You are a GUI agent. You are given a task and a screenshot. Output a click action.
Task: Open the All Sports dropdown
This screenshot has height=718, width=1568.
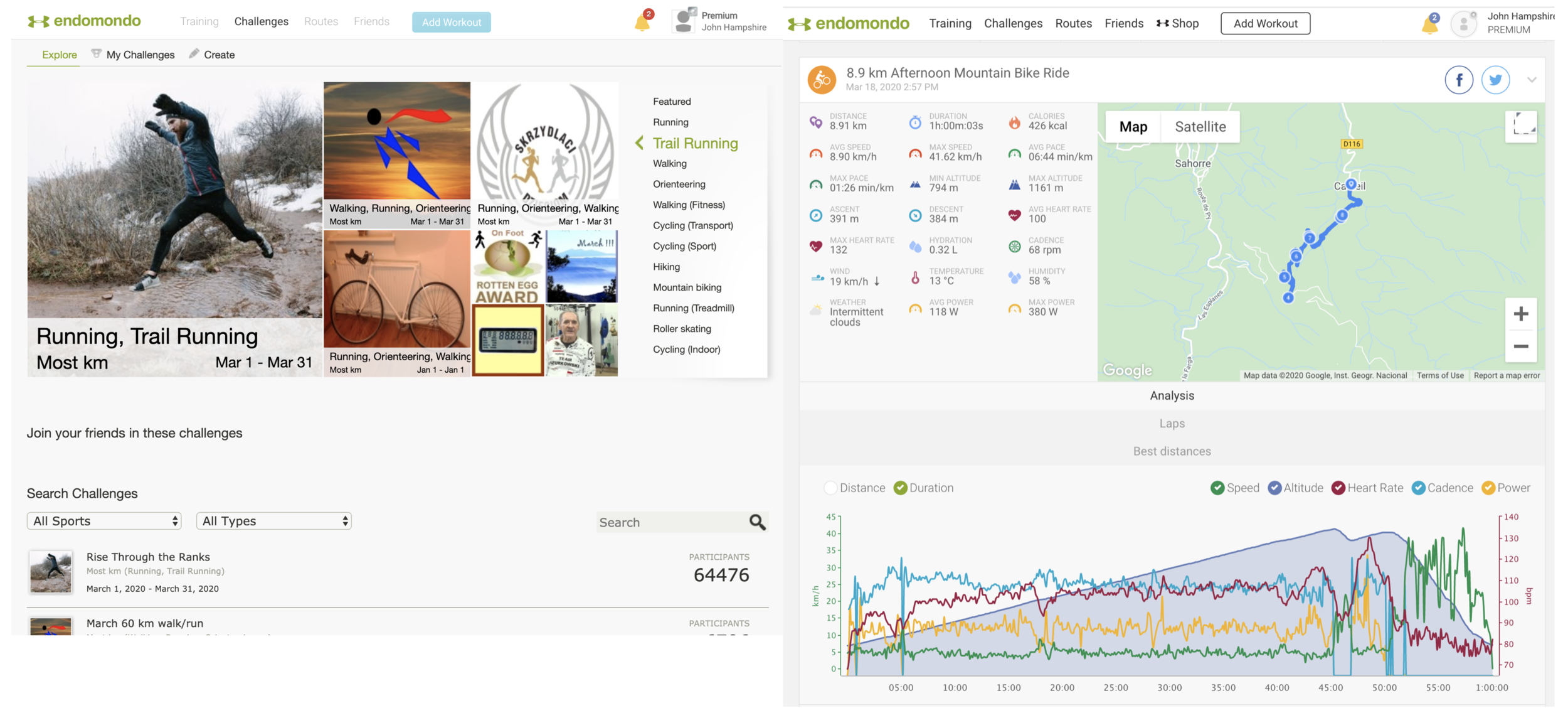click(104, 521)
